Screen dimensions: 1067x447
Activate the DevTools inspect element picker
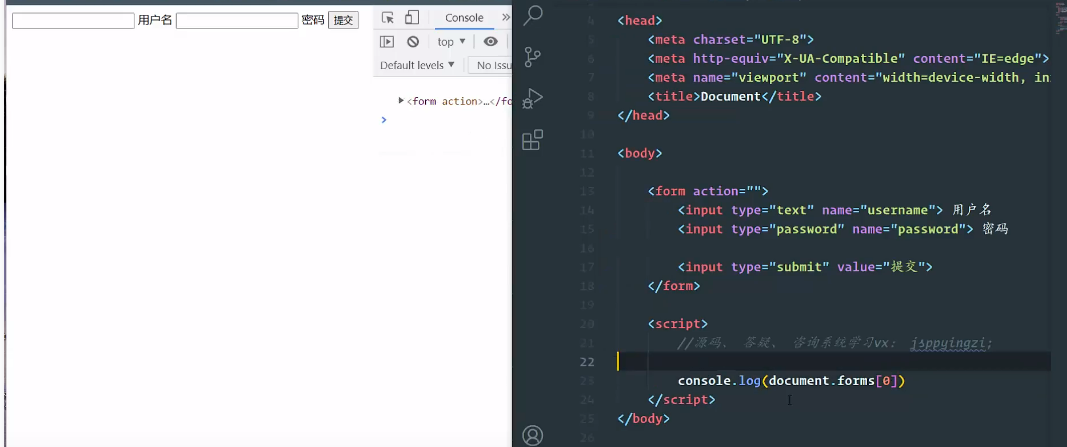(387, 18)
